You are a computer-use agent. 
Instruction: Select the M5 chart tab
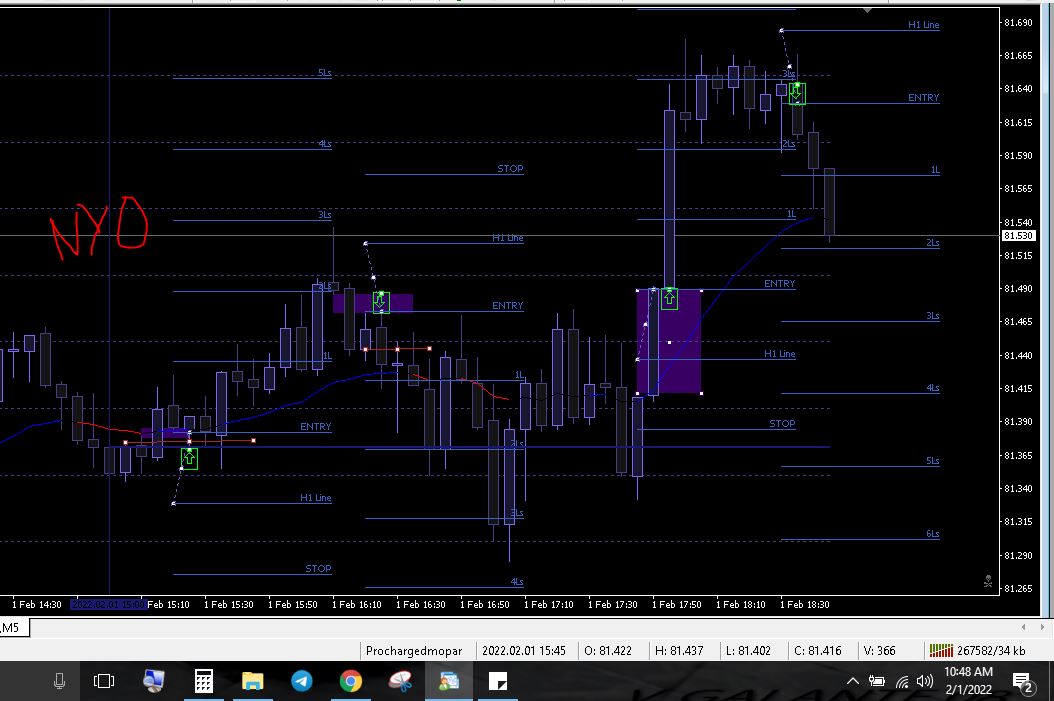(11, 628)
